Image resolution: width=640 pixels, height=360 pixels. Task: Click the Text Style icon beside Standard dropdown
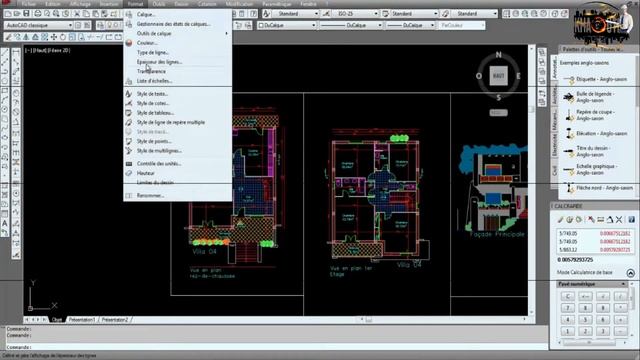(x=267, y=13)
